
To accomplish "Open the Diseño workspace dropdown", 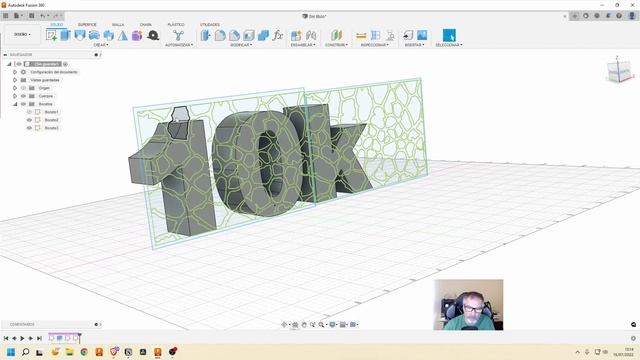I will pyautogui.click(x=22, y=35).
